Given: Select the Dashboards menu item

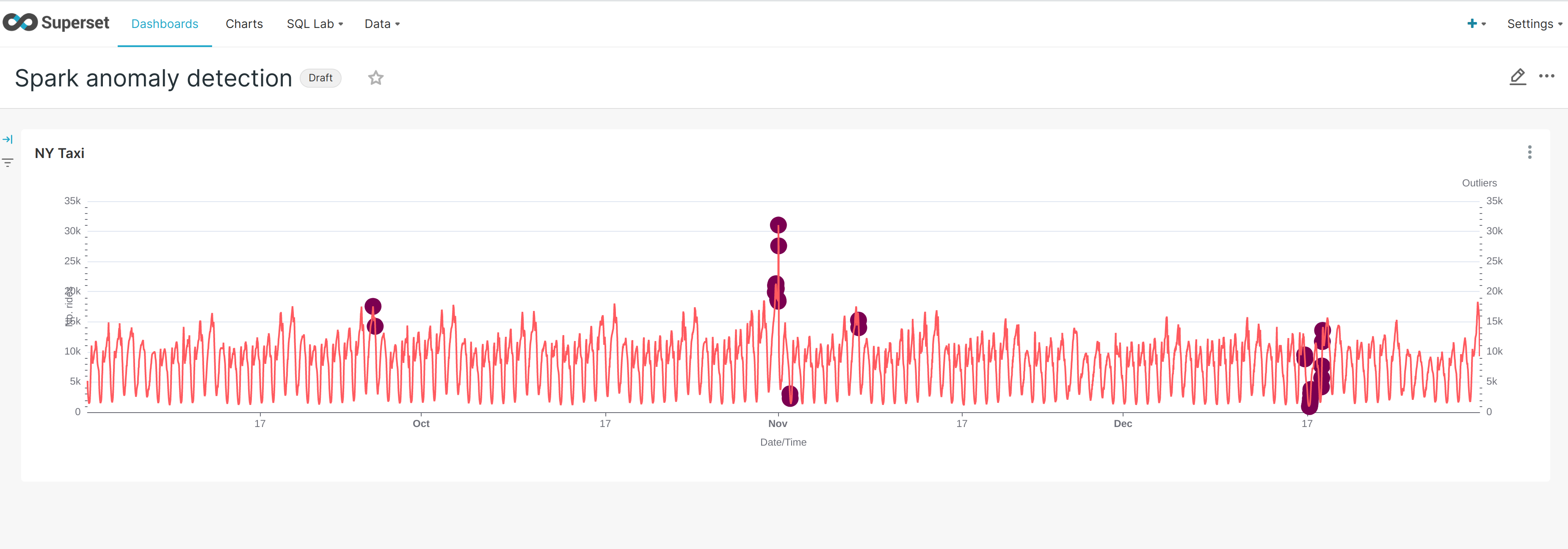Looking at the screenshot, I should pyautogui.click(x=164, y=24).
